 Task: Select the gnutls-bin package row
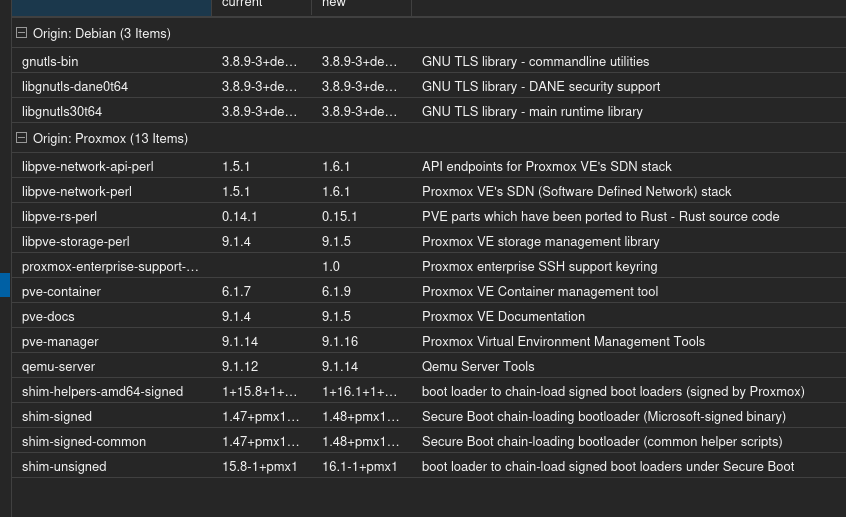point(429,62)
